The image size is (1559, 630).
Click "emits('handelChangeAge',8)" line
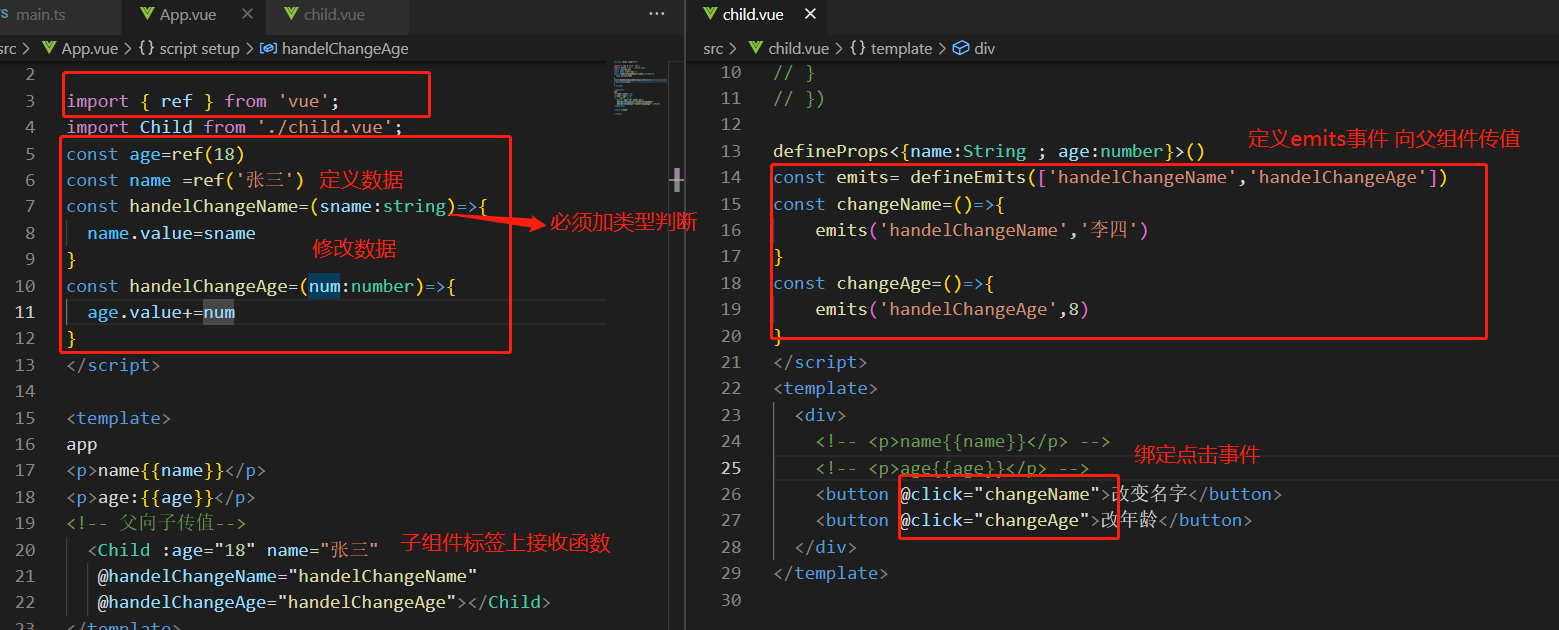pyautogui.click(x=951, y=309)
